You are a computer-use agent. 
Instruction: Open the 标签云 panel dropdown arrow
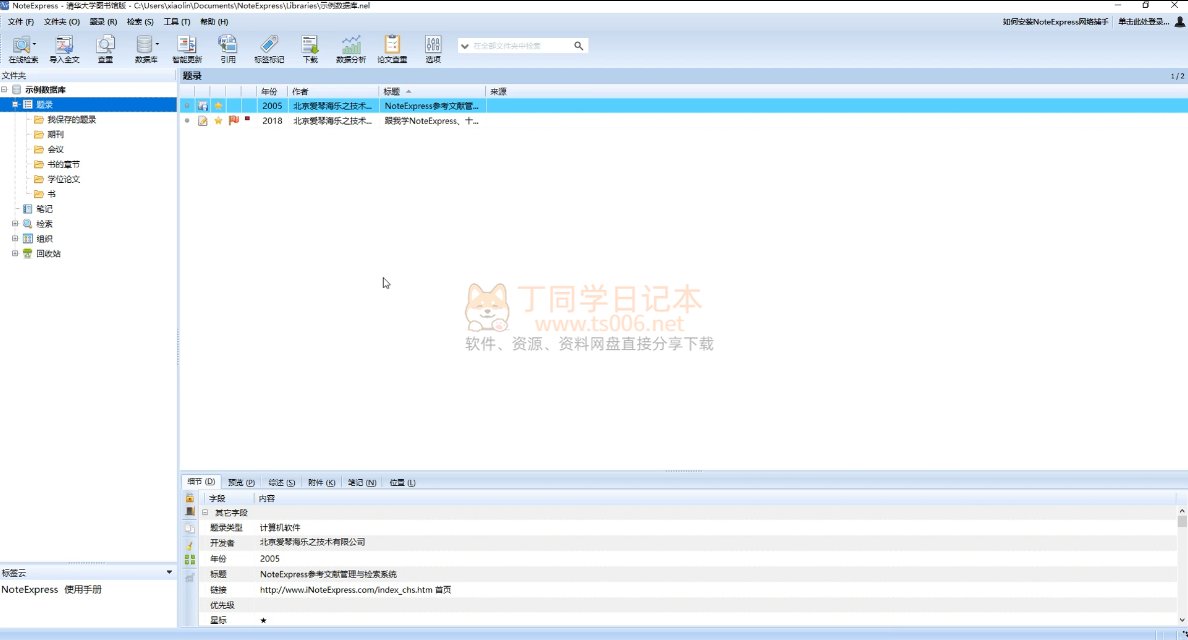pos(169,573)
